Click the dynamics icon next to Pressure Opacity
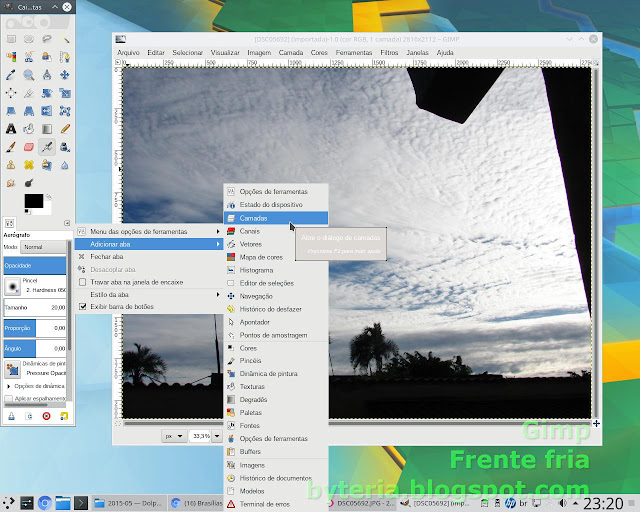The image size is (640, 512). [13, 370]
